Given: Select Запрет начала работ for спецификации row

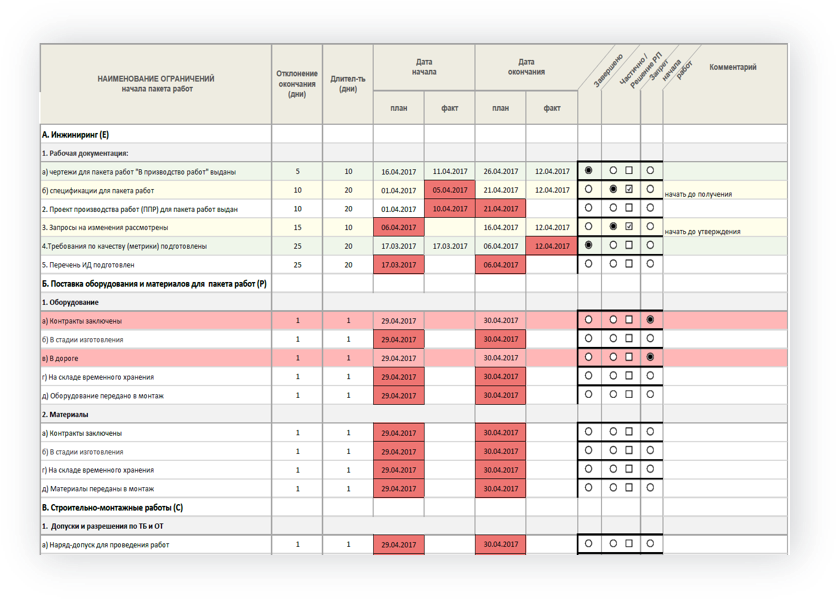Looking at the screenshot, I should point(650,189).
